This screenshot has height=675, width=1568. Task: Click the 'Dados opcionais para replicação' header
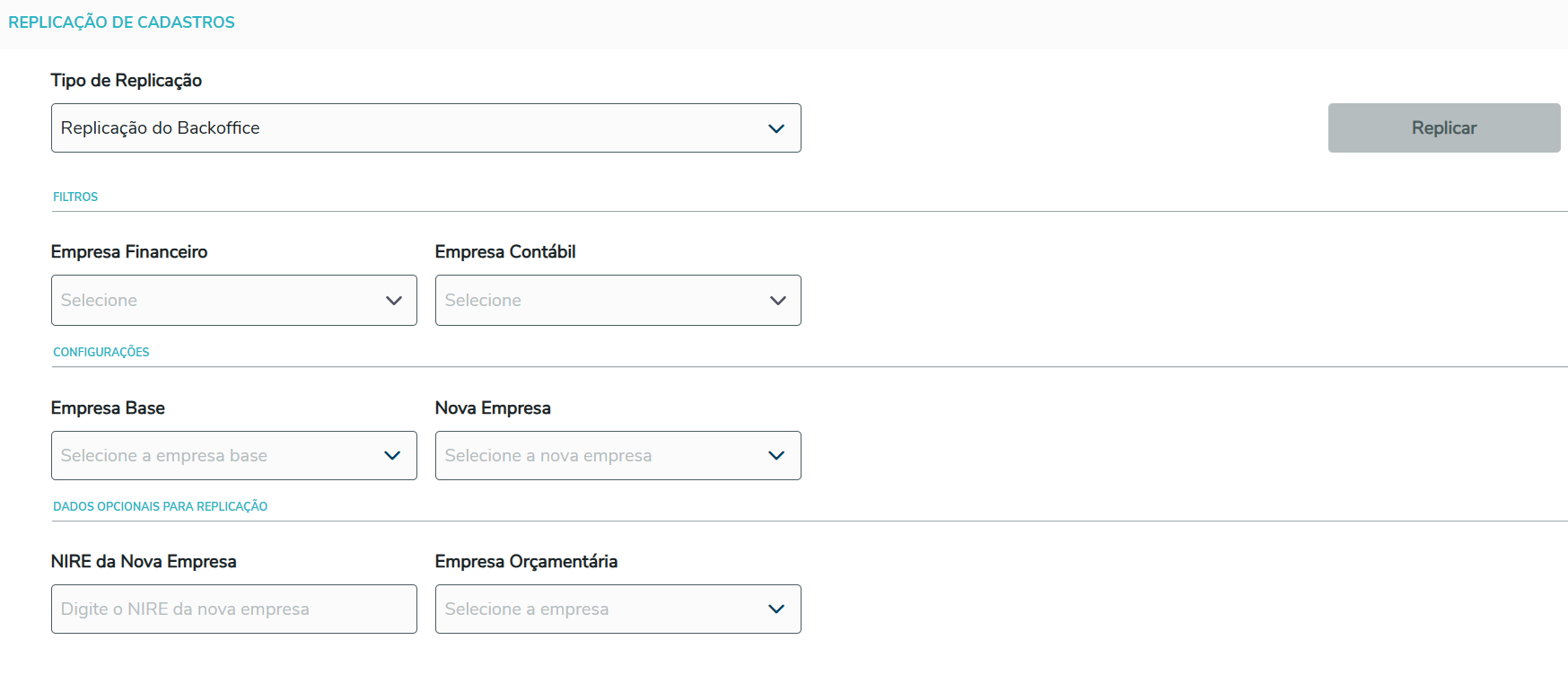[160, 506]
